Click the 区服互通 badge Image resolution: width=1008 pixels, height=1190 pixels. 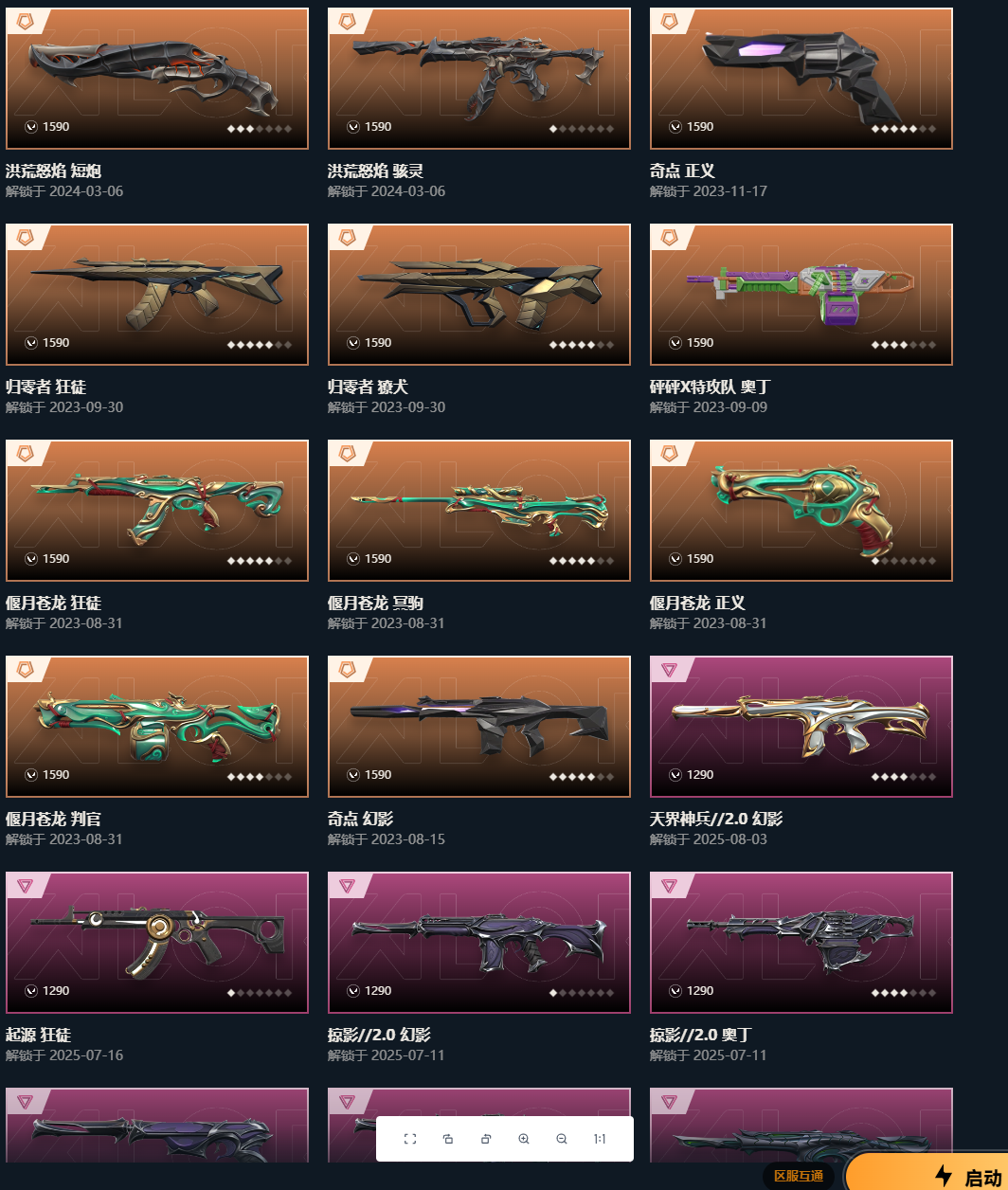point(799,1176)
